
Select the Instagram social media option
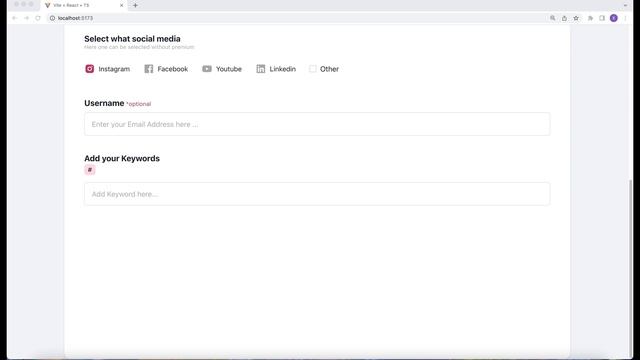107,69
